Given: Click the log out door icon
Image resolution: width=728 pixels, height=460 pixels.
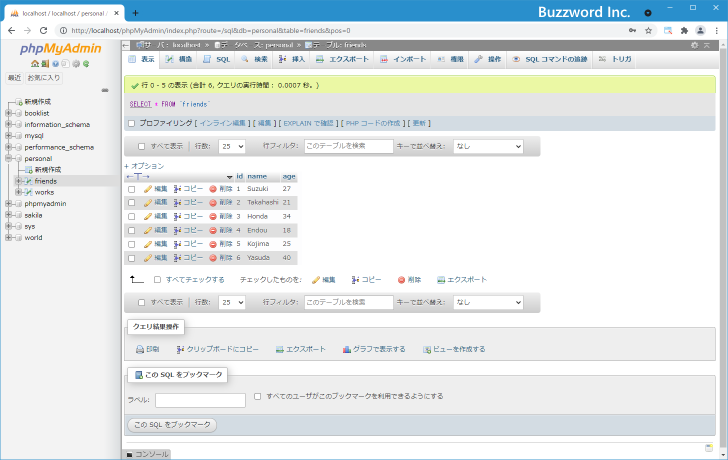Looking at the screenshot, I should click(x=45, y=64).
